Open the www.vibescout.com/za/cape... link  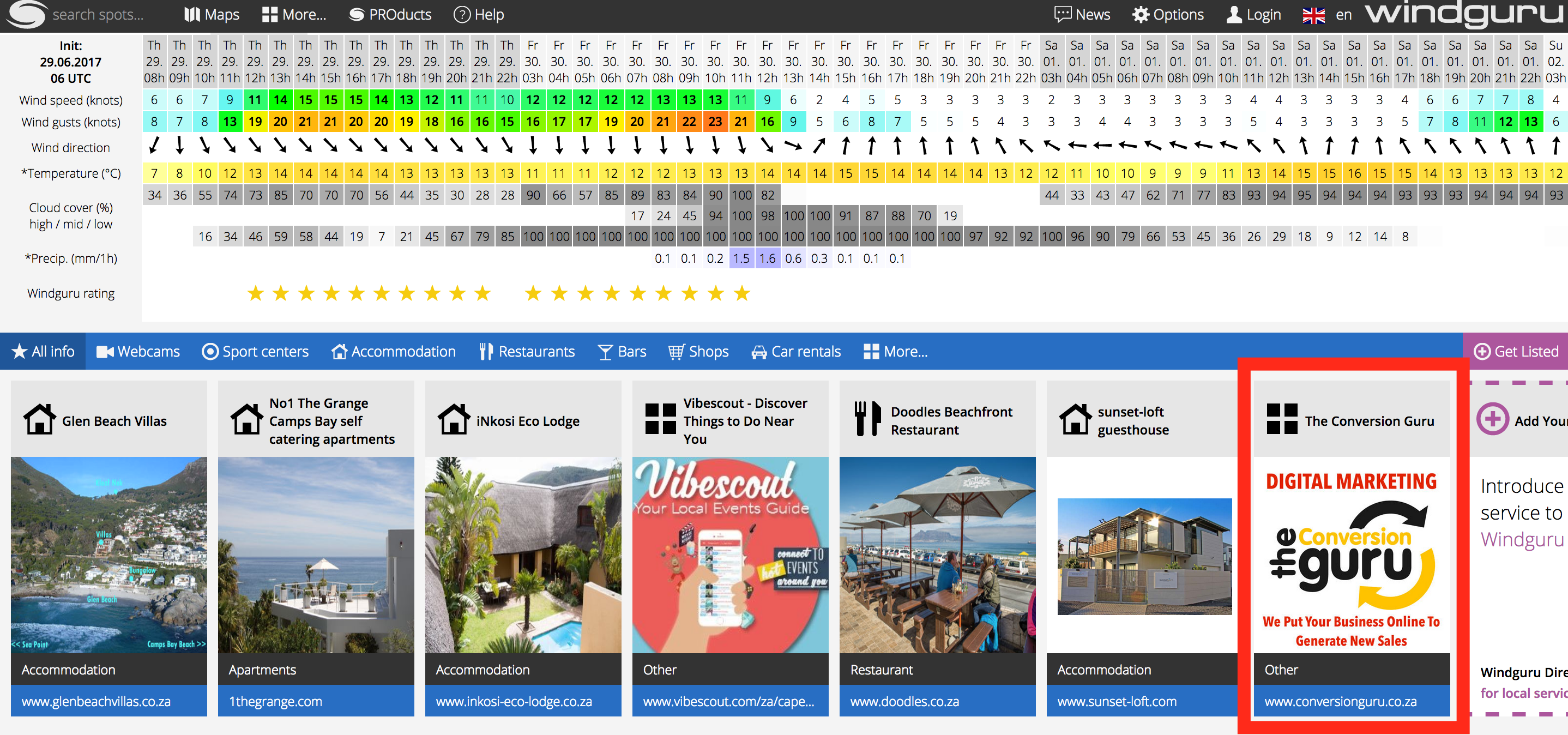click(728, 701)
